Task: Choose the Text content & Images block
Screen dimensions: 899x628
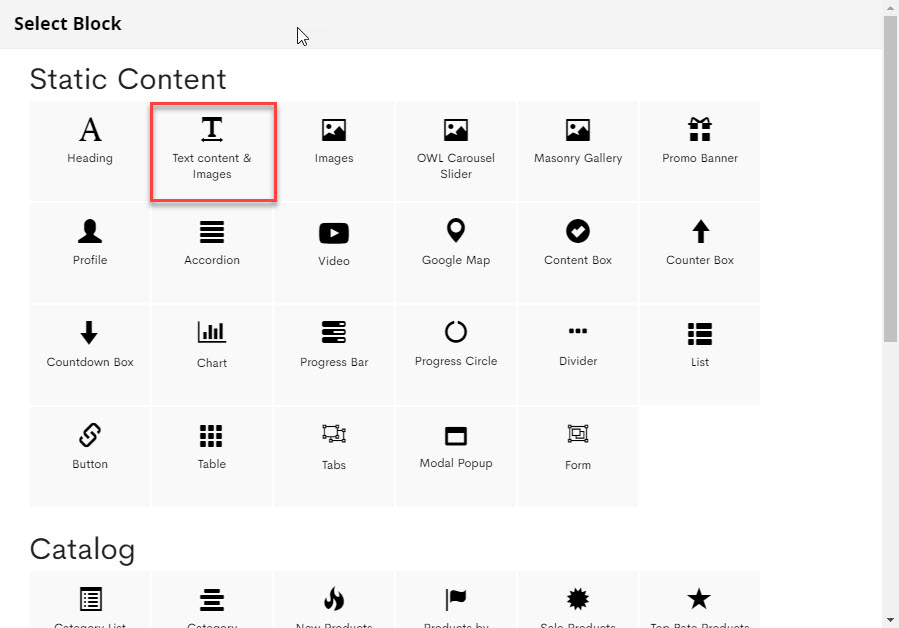Action: 212,151
